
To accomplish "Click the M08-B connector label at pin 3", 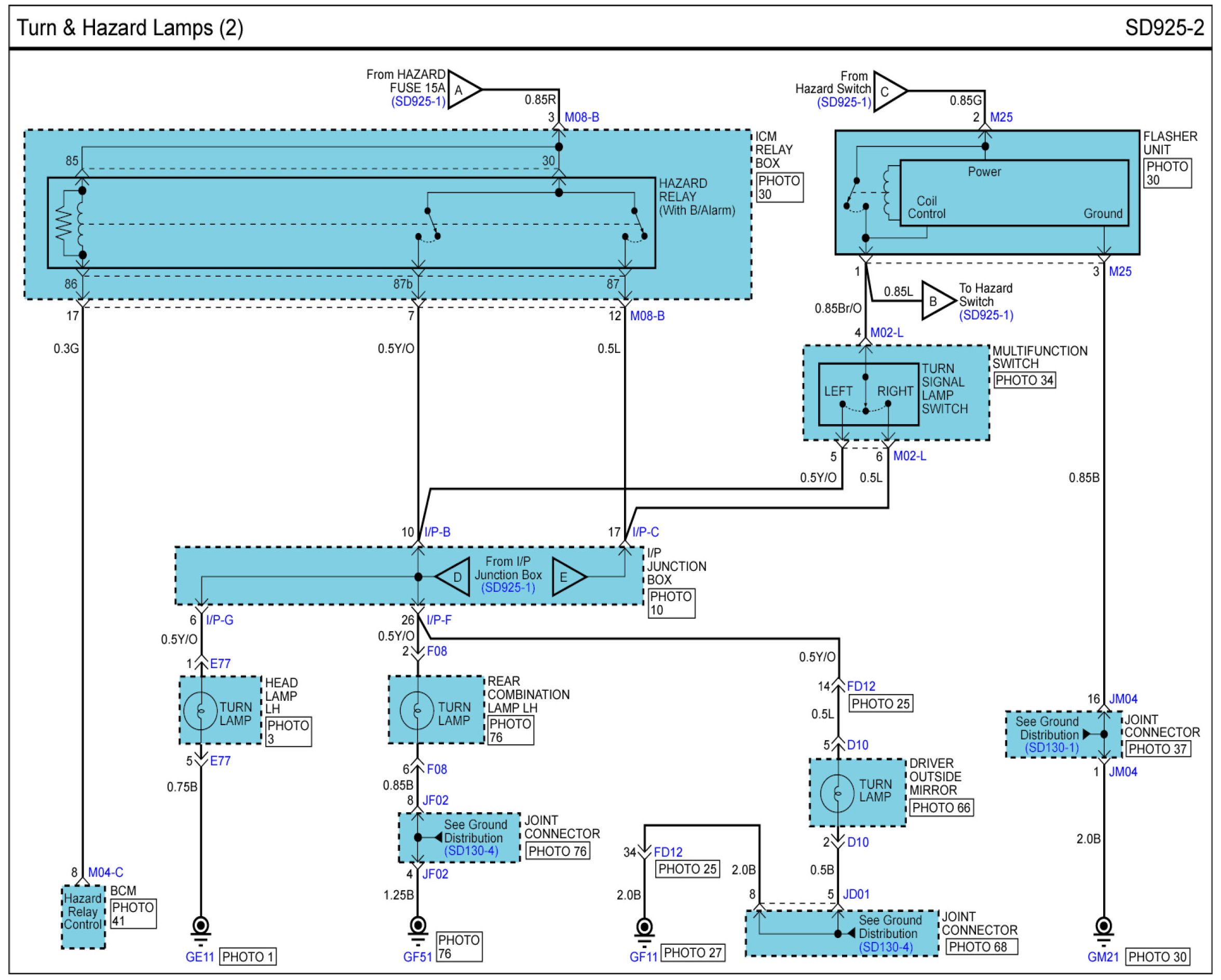I will [x=581, y=117].
